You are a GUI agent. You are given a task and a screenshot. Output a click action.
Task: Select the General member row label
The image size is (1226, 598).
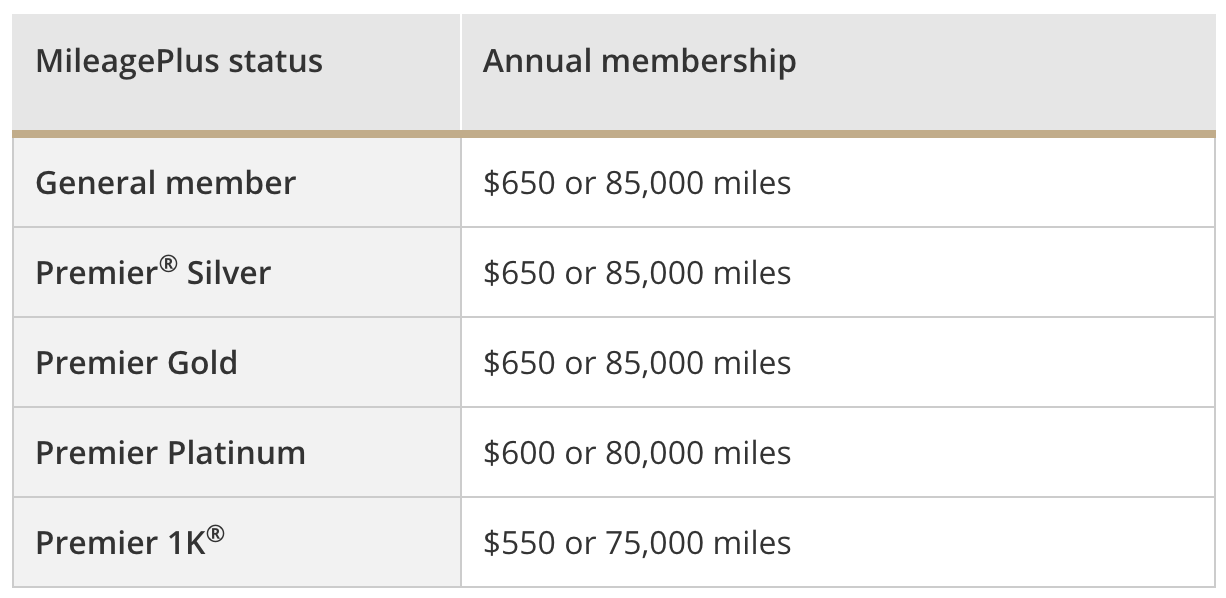[166, 183]
